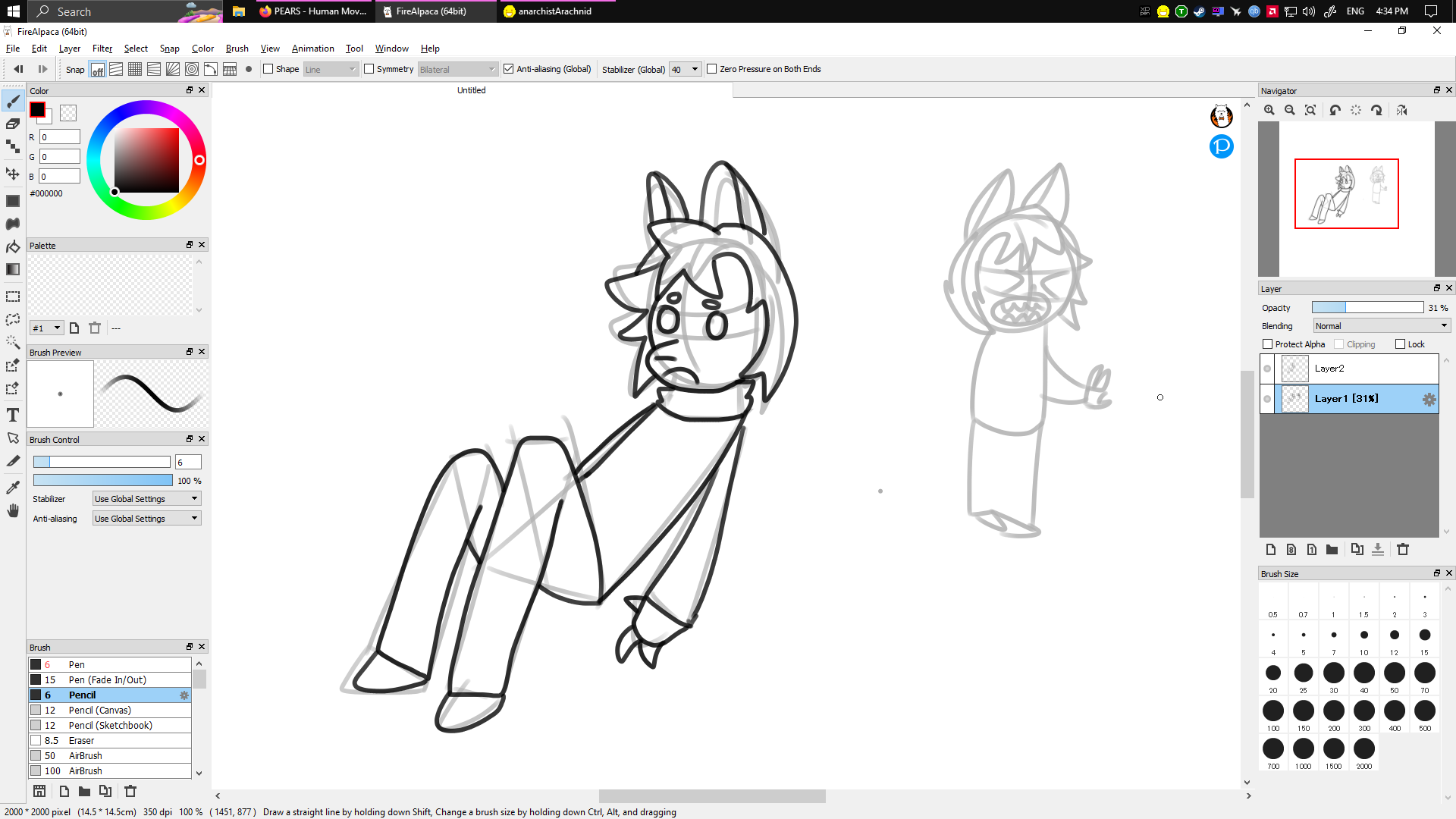The height and width of the screenshot is (819, 1456).
Task: Select the Bucket fill tool
Action: [x=13, y=246]
